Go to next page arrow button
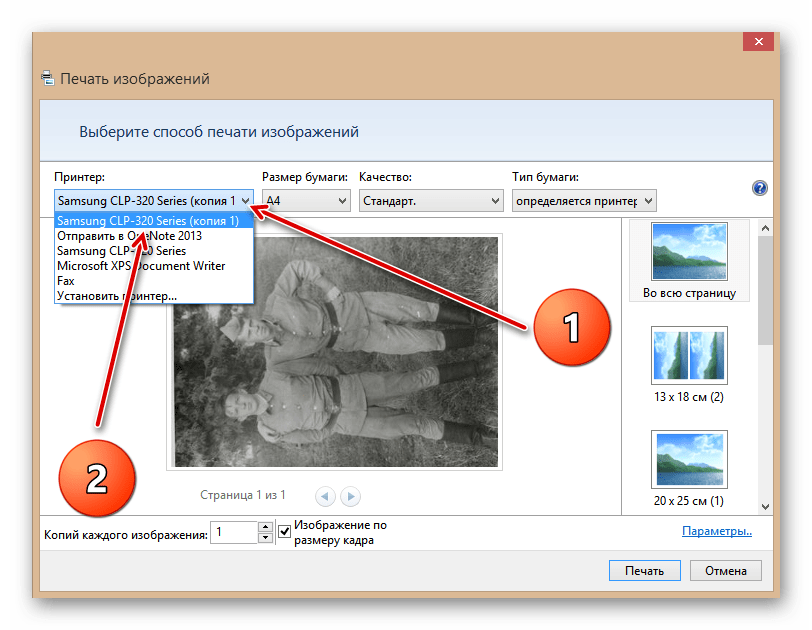Image resolution: width=812 pixels, height=630 pixels. click(x=350, y=495)
